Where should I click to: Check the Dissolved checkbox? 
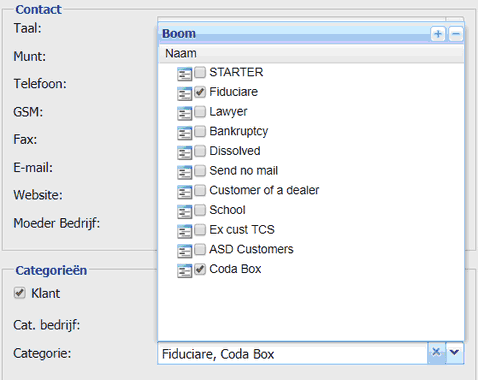(200, 151)
